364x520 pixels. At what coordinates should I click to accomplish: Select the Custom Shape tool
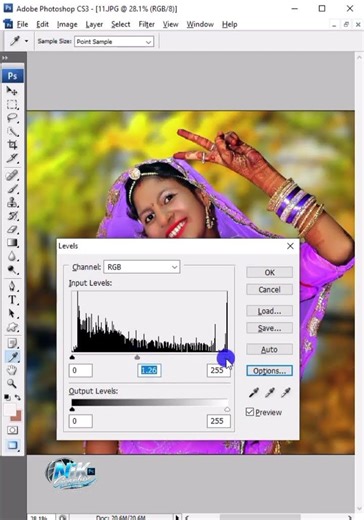click(x=12, y=327)
